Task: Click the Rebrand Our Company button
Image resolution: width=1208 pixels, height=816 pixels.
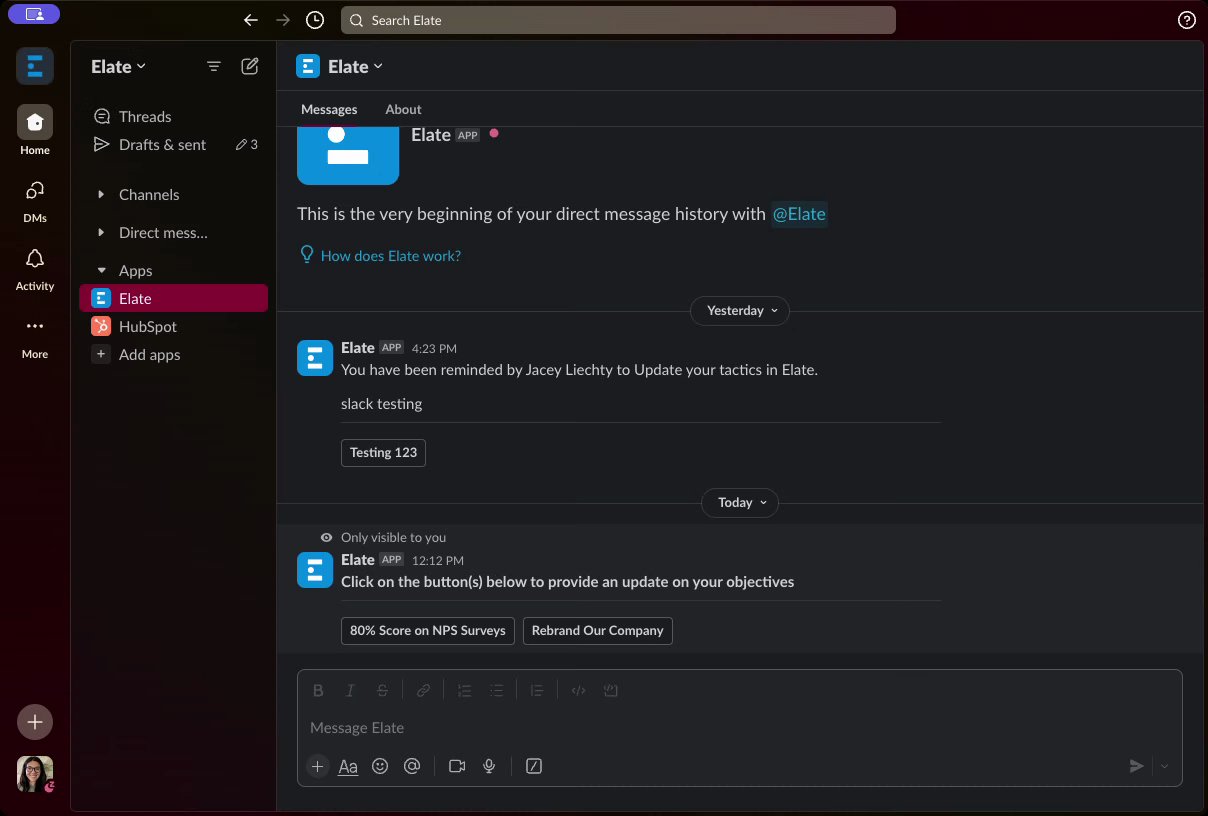Action: point(598,631)
